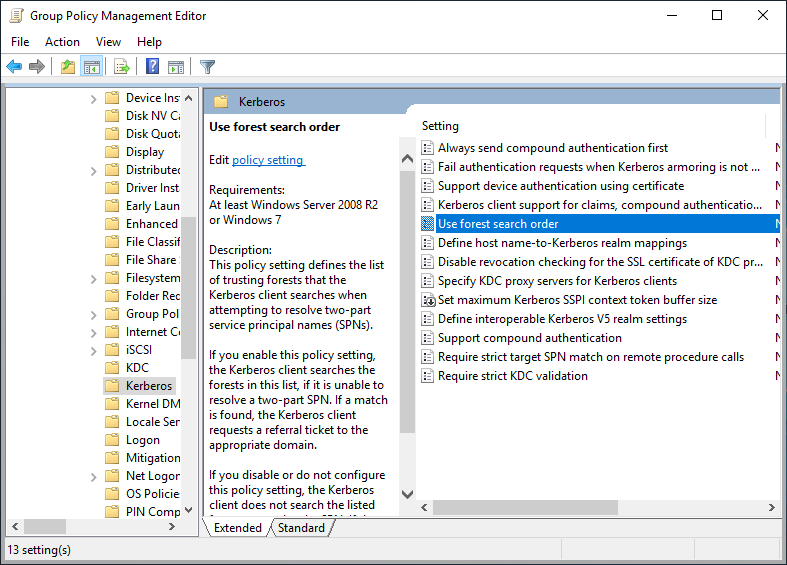Click the Forward arrow in toolbar
Screen dimensions: 787x565
tap(37, 67)
